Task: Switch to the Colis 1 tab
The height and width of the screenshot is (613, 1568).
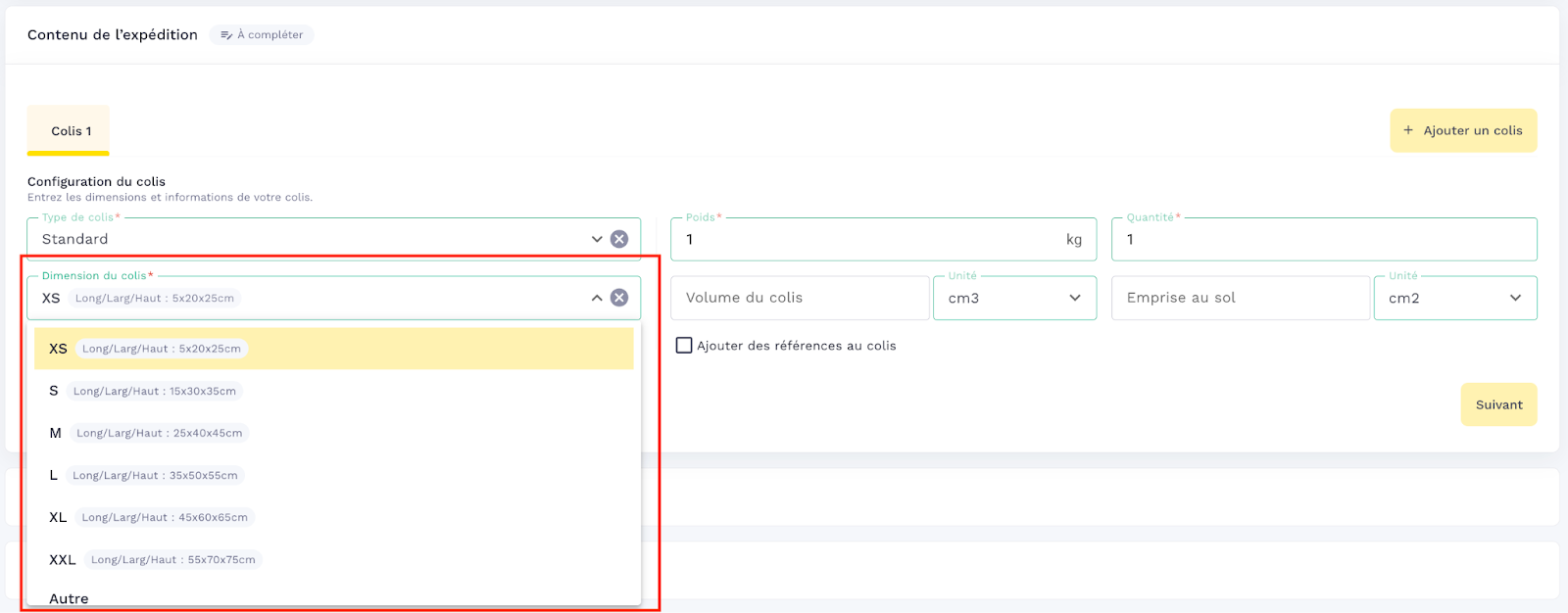Action: tap(69, 131)
